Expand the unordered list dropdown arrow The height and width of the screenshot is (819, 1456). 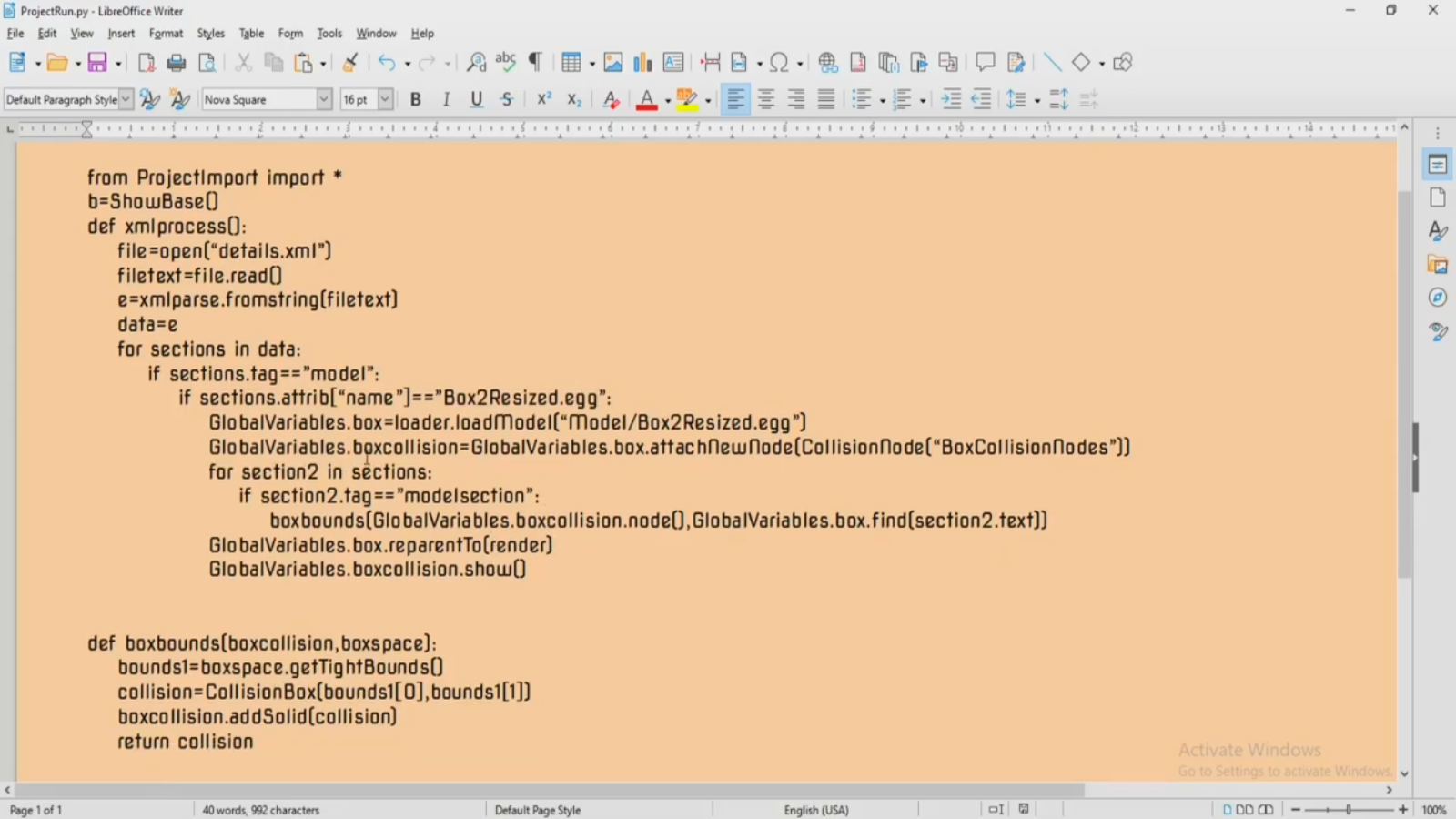click(883, 100)
